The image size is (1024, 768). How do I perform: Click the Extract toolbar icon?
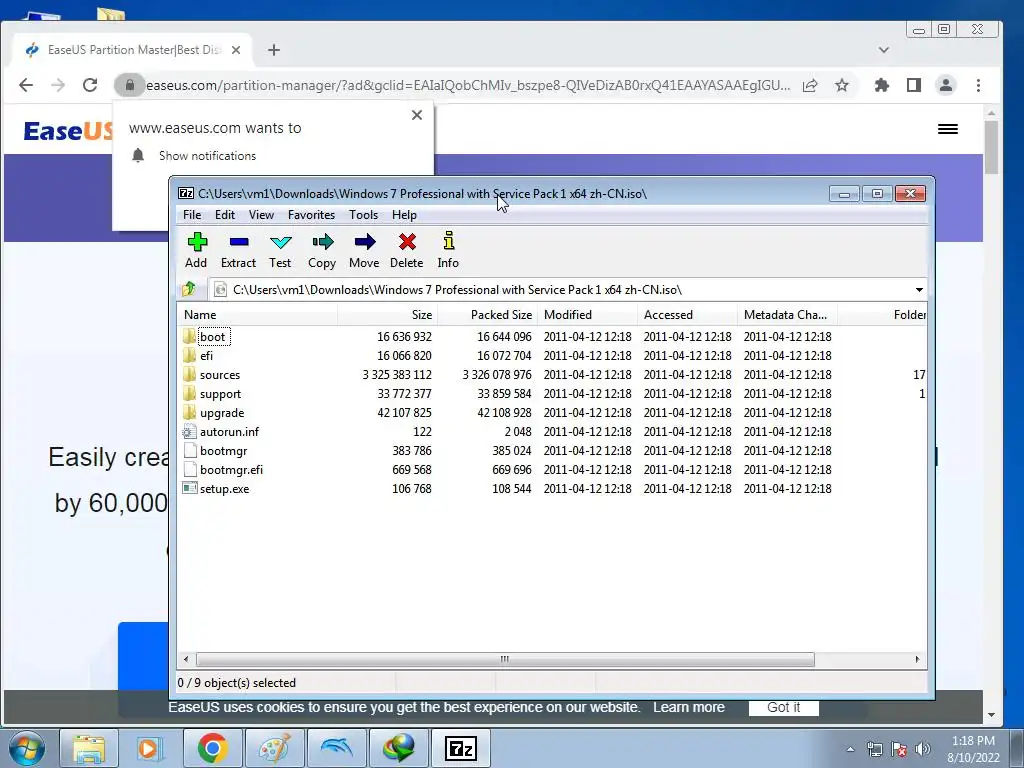tap(238, 250)
